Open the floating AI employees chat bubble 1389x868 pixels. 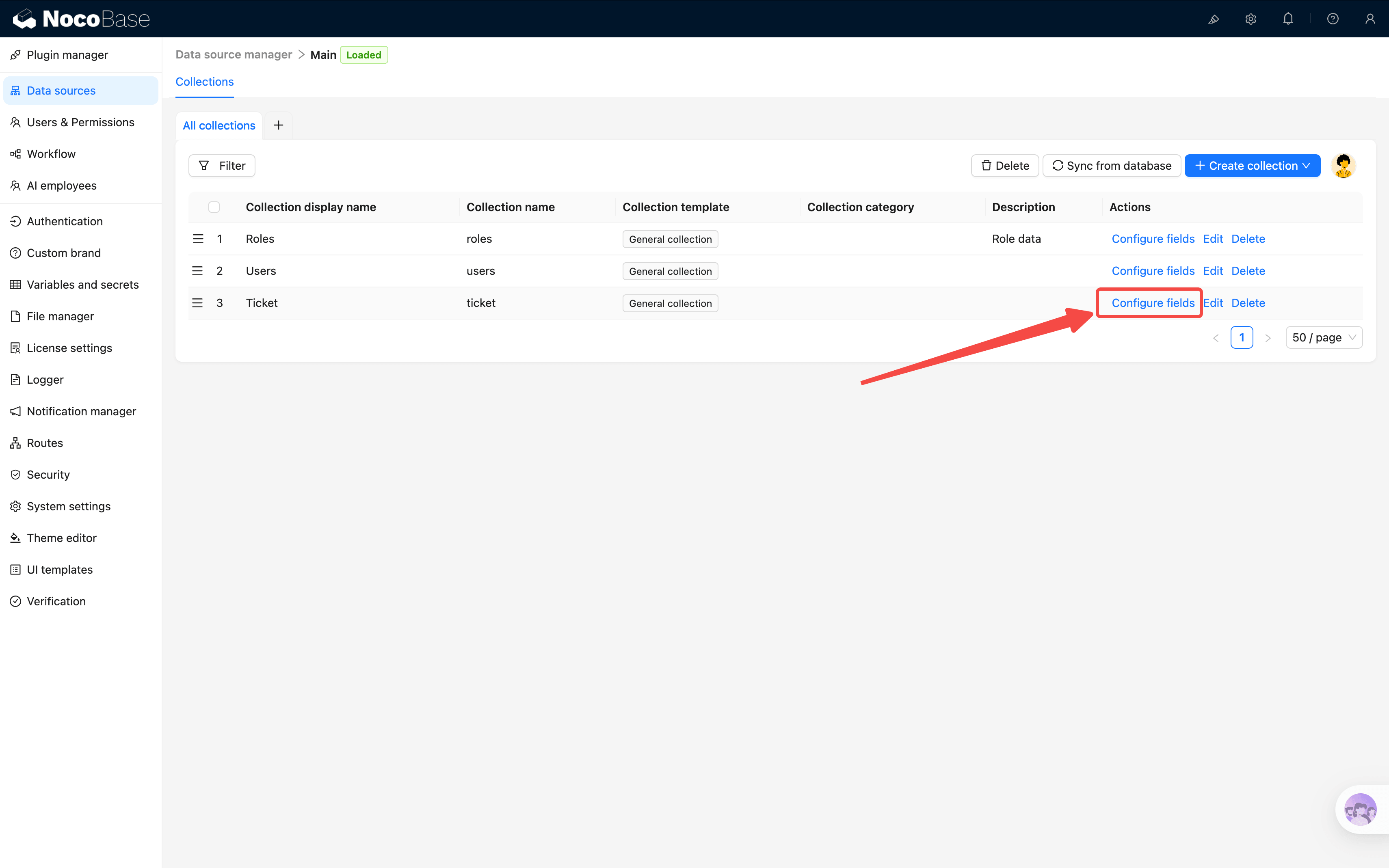[x=1360, y=810]
